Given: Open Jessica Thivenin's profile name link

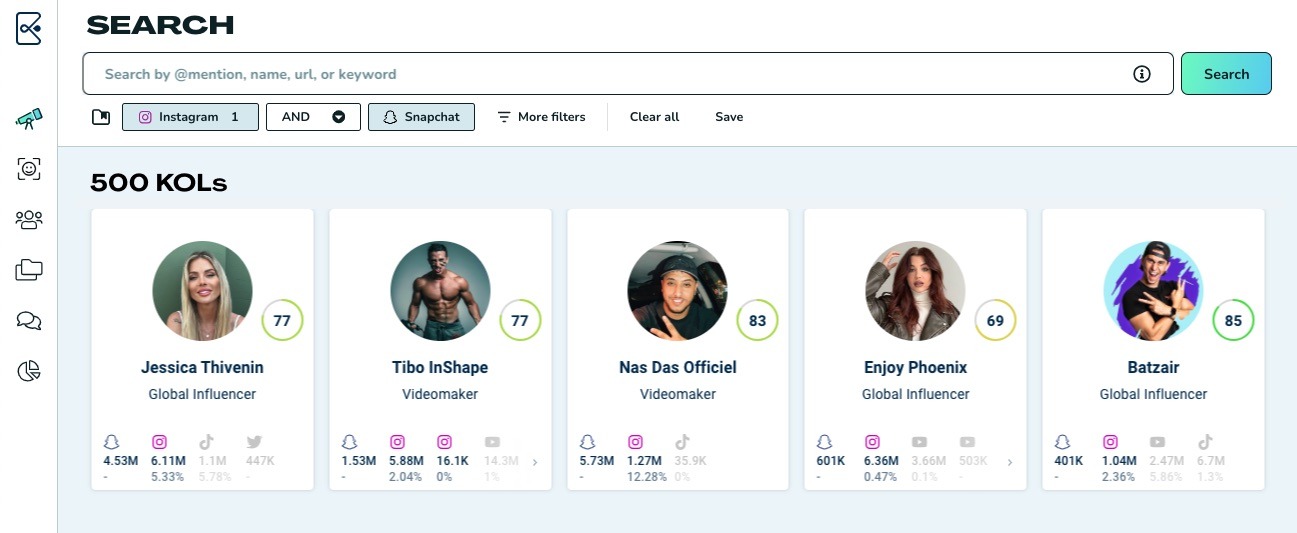Looking at the screenshot, I should pyautogui.click(x=202, y=367).
